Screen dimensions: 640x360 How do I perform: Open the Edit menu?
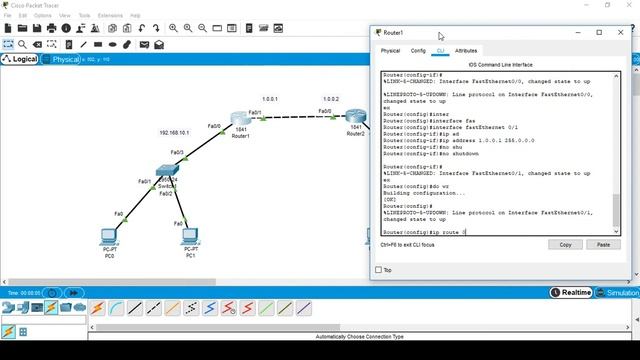click(22, 16)
